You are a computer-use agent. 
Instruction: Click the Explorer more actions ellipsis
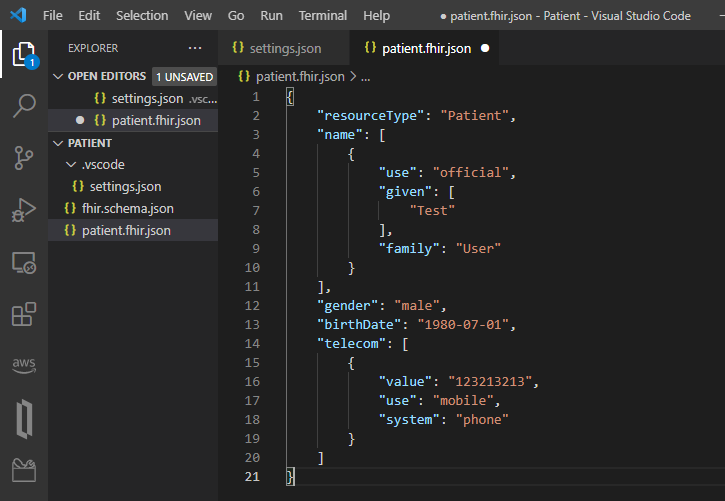(x=194, y=48)
